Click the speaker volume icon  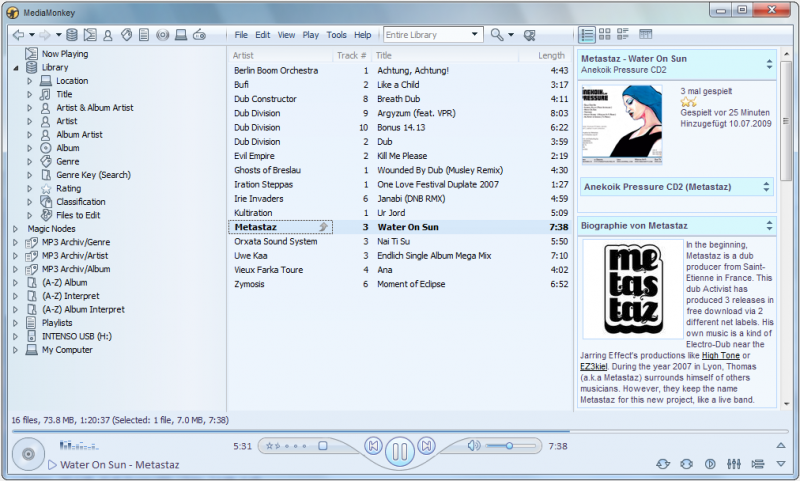474,445
